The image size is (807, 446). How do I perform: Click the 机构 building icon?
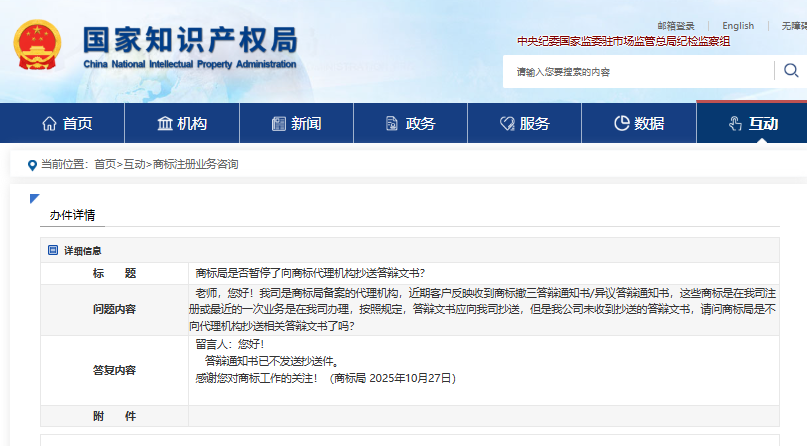165,123
